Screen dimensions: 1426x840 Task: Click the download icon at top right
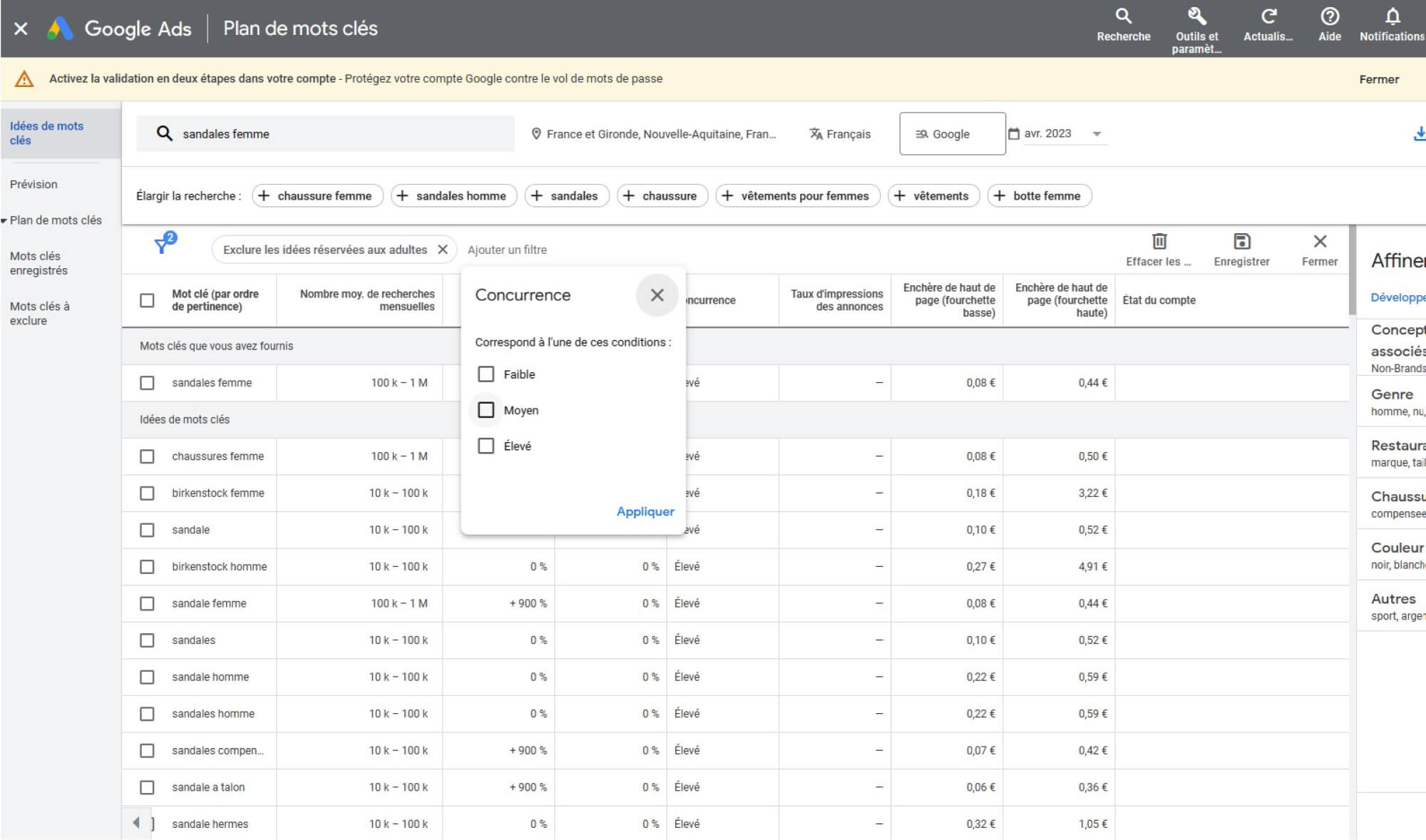click(1420, 133)
